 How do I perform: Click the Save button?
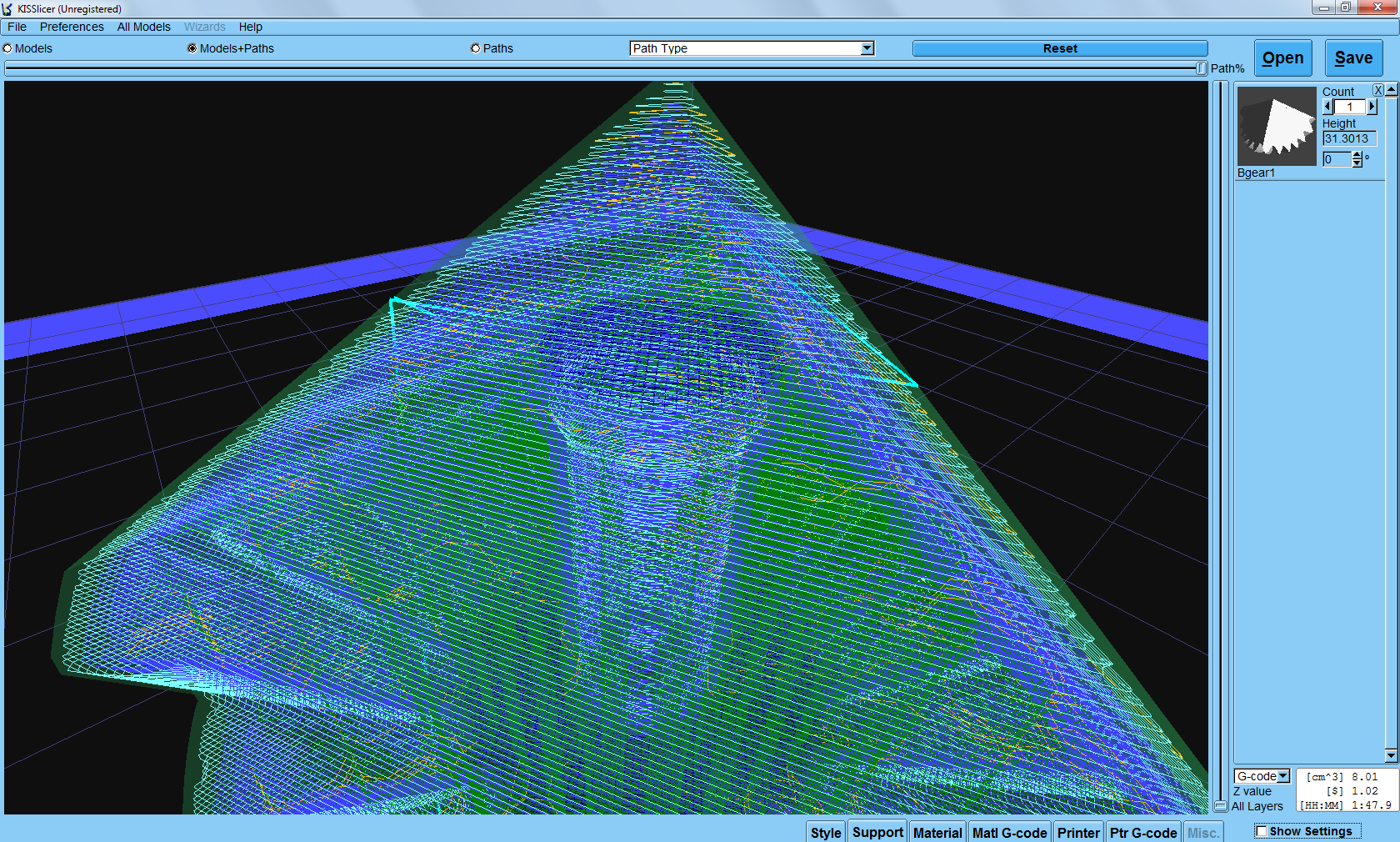coord(1353,58)
